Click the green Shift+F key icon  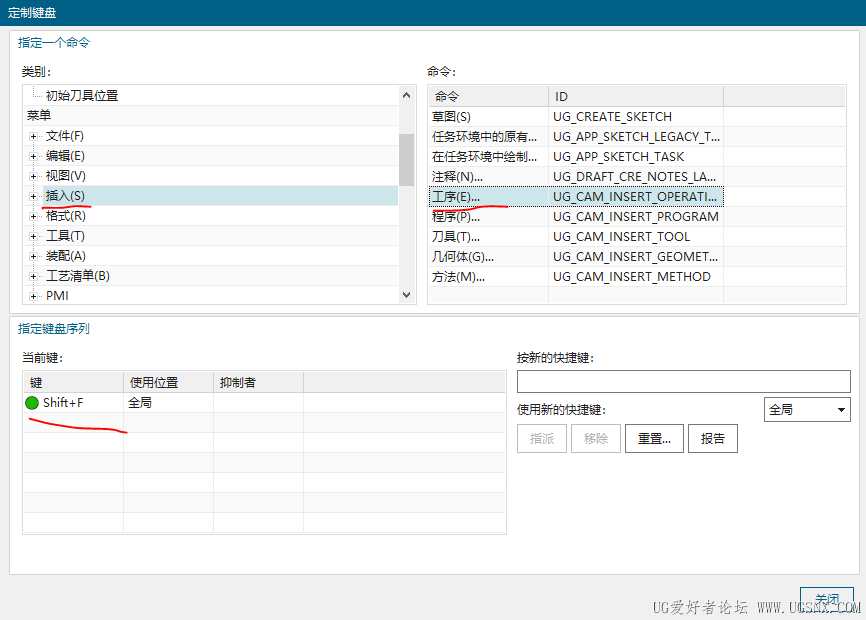[x=32, y=403]
